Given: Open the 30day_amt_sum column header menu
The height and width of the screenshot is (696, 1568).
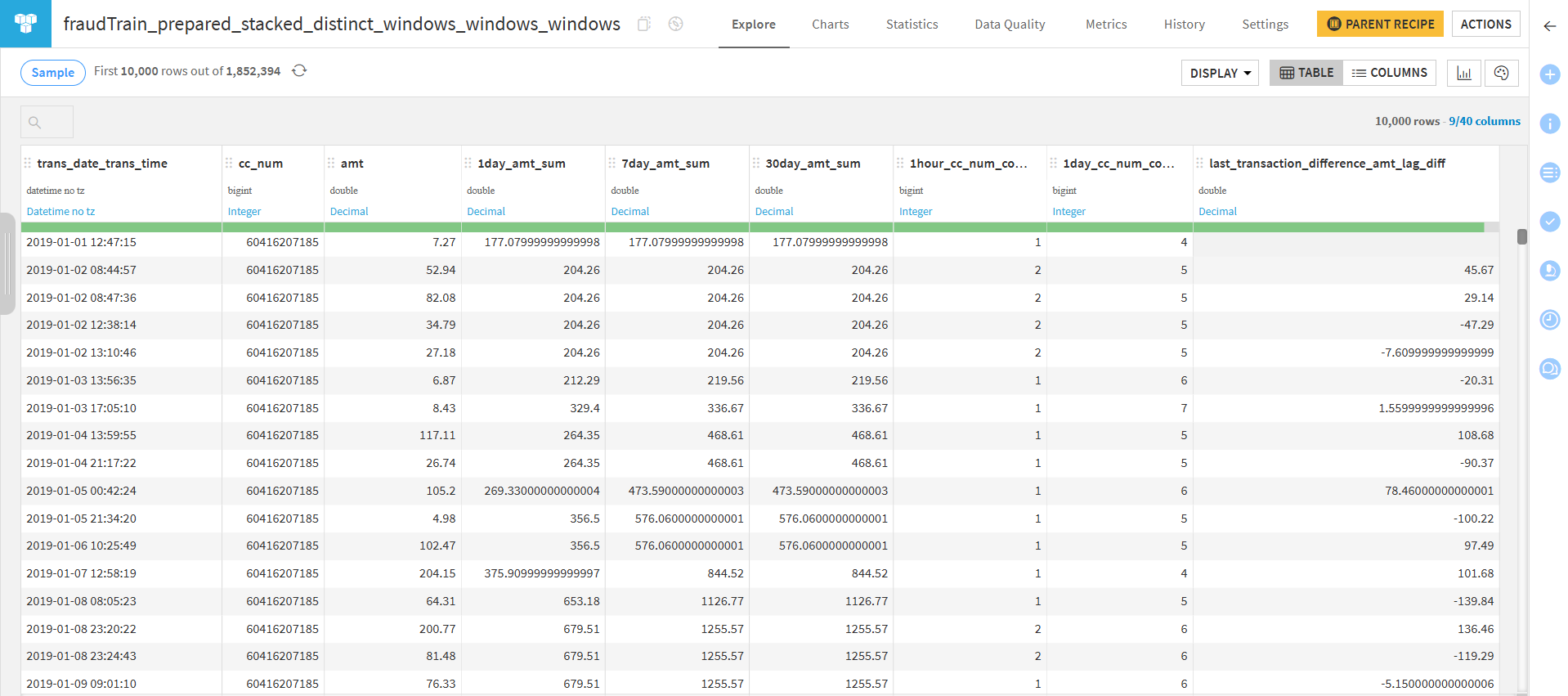Looking at the screenshot, I should pos(813,164).
